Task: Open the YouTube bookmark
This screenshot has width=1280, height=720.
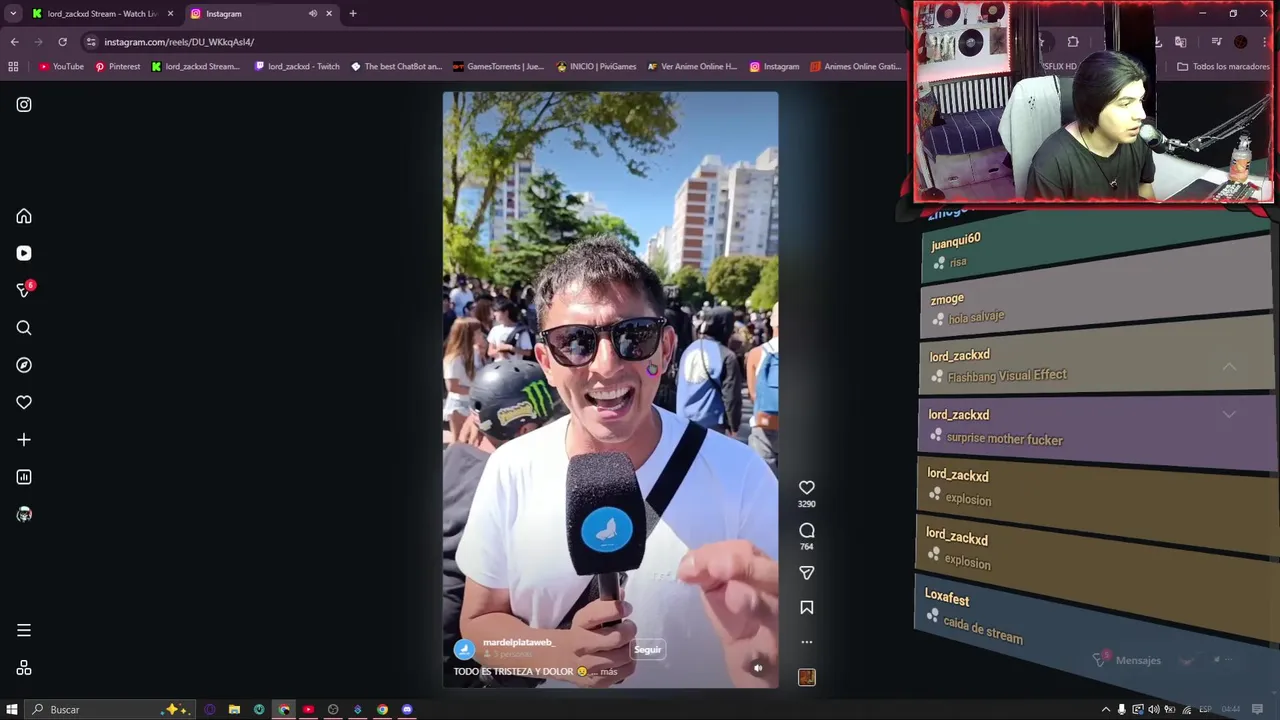Action: 62,67
